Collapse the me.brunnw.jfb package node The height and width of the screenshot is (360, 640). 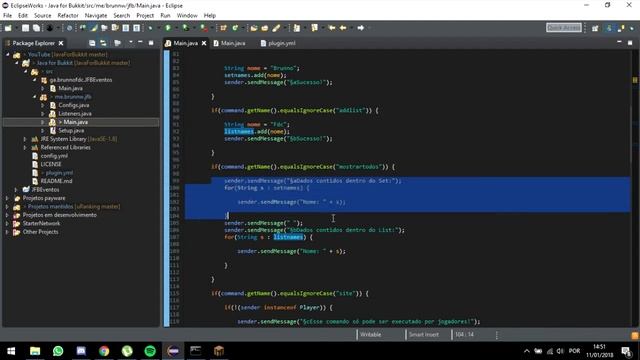[x=34, y=97]
